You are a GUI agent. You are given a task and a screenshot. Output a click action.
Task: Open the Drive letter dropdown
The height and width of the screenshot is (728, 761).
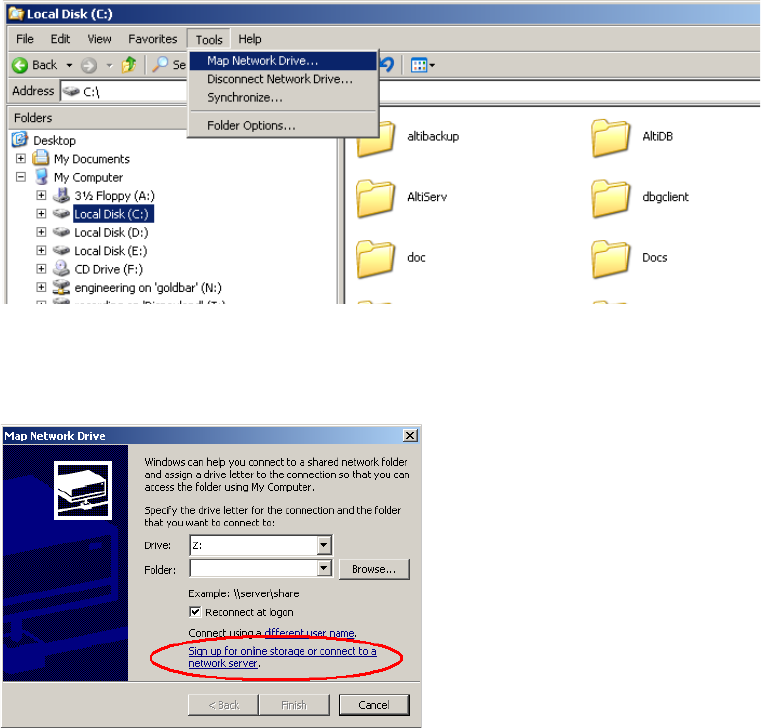(324, 545)
